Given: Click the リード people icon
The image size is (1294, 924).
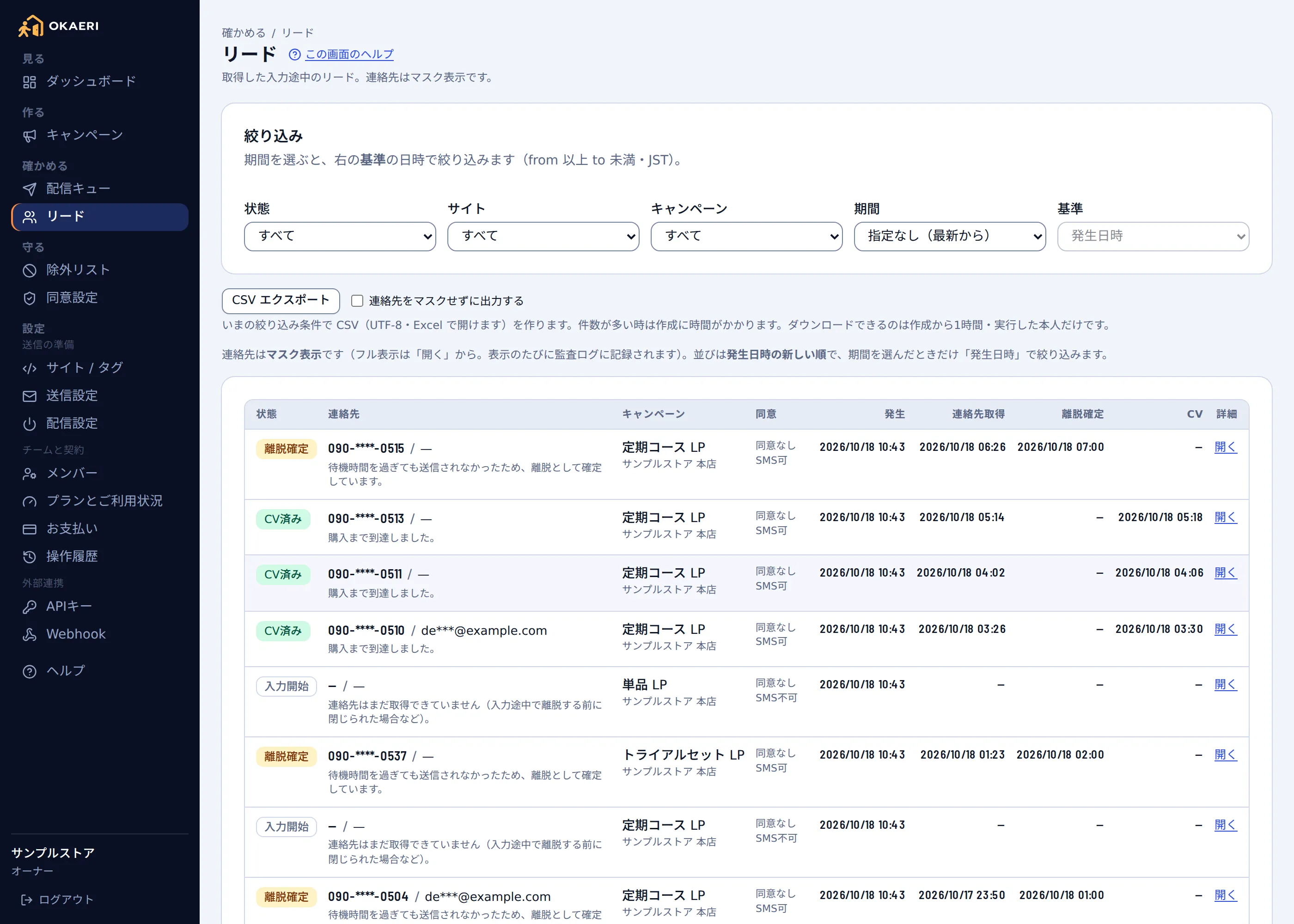Looking at the screenshot, I should click(x=30, y=217).
